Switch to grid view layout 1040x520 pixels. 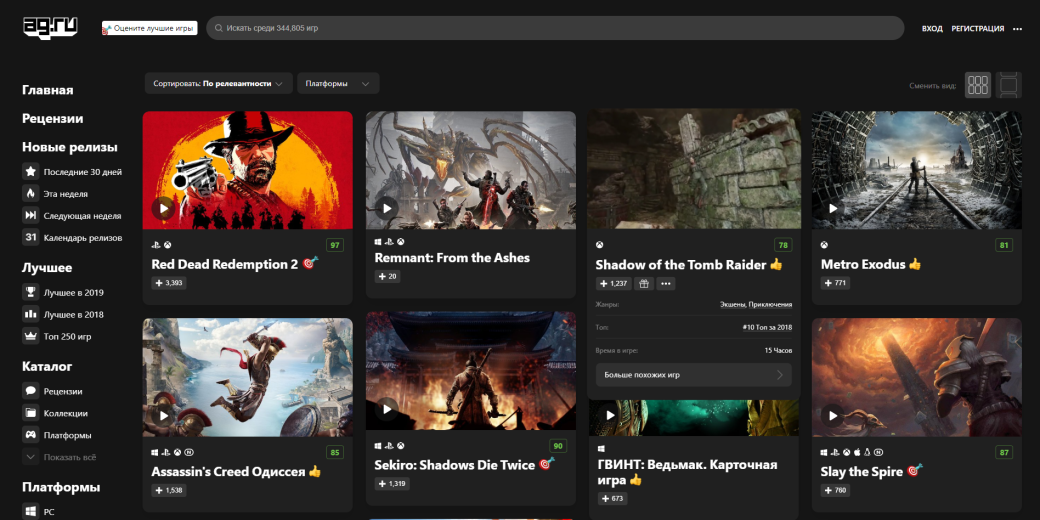click(978, 85)
